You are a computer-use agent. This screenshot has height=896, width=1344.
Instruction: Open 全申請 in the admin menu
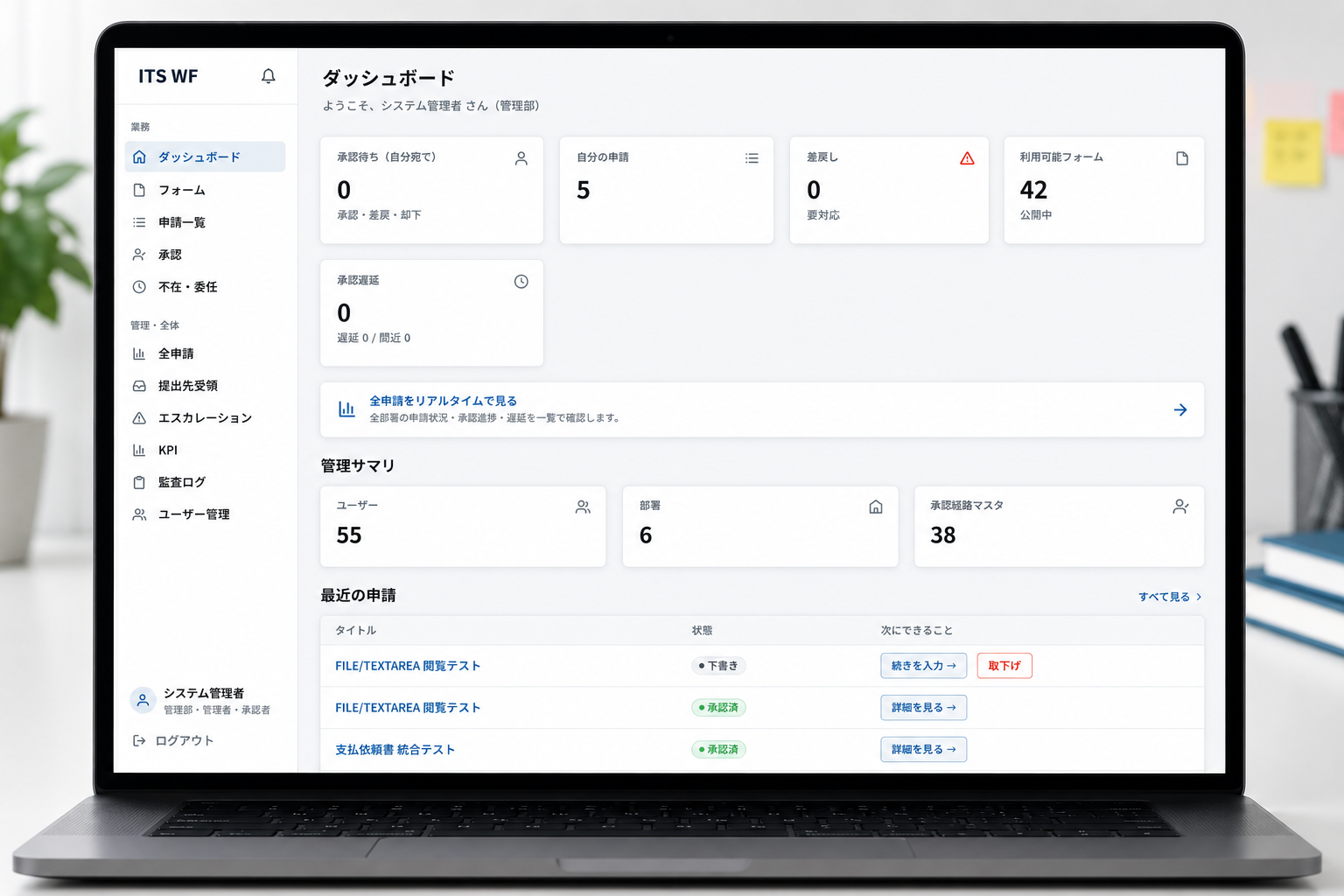[205, 353]
